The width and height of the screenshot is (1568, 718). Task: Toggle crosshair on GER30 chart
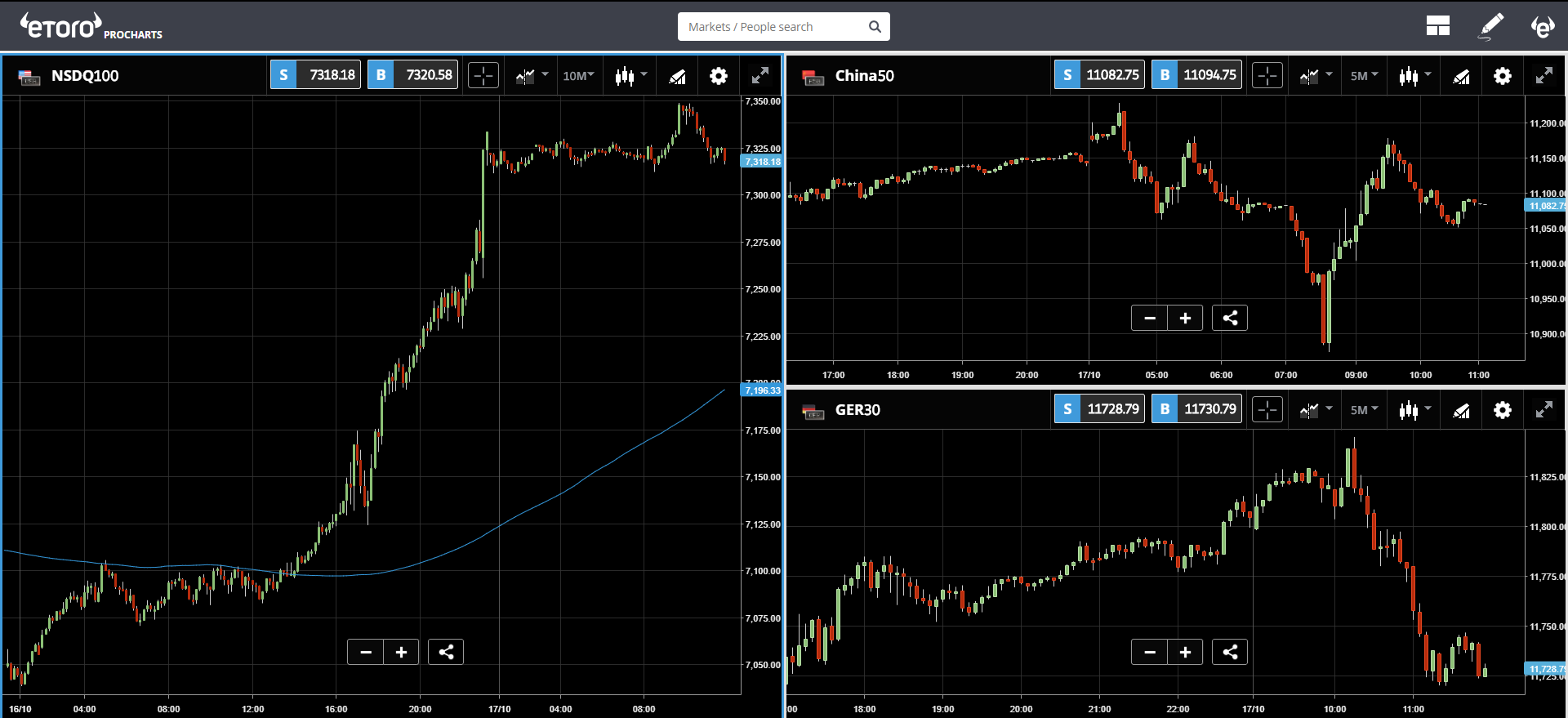1267,410
